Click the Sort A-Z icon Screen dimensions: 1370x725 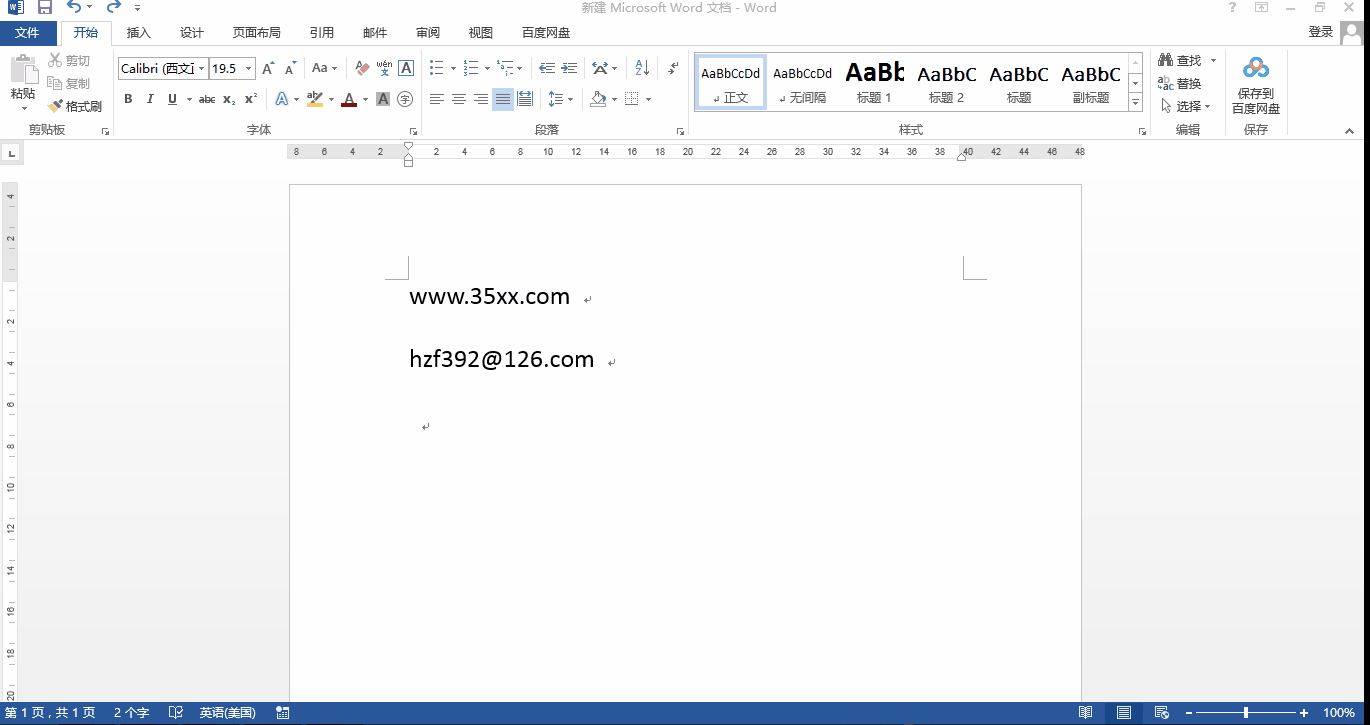[642, 69]
